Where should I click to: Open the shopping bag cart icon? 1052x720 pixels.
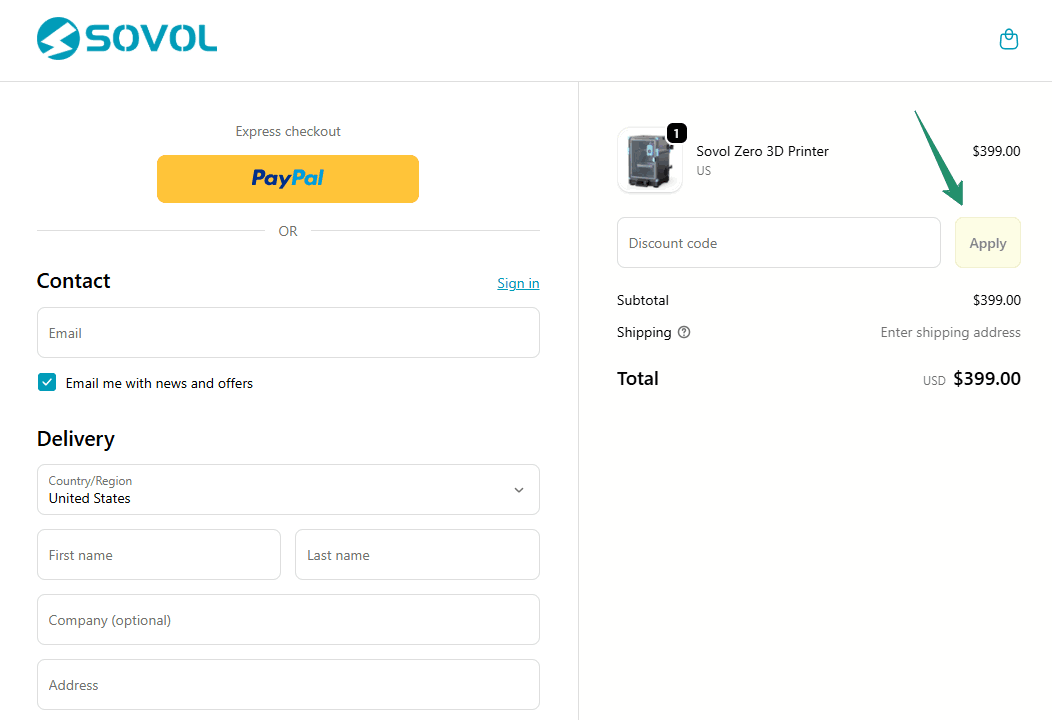tap(1008, 40)
